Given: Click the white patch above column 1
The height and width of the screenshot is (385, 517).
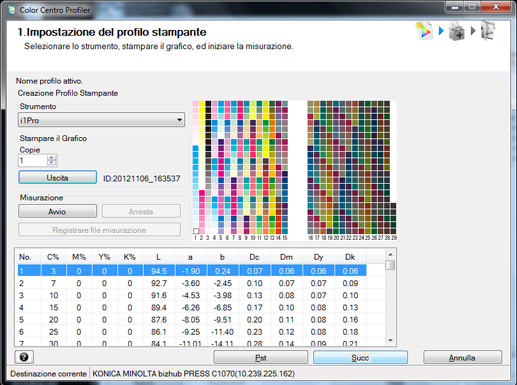Looking at the screenshot, I should (x=196, y=231).
